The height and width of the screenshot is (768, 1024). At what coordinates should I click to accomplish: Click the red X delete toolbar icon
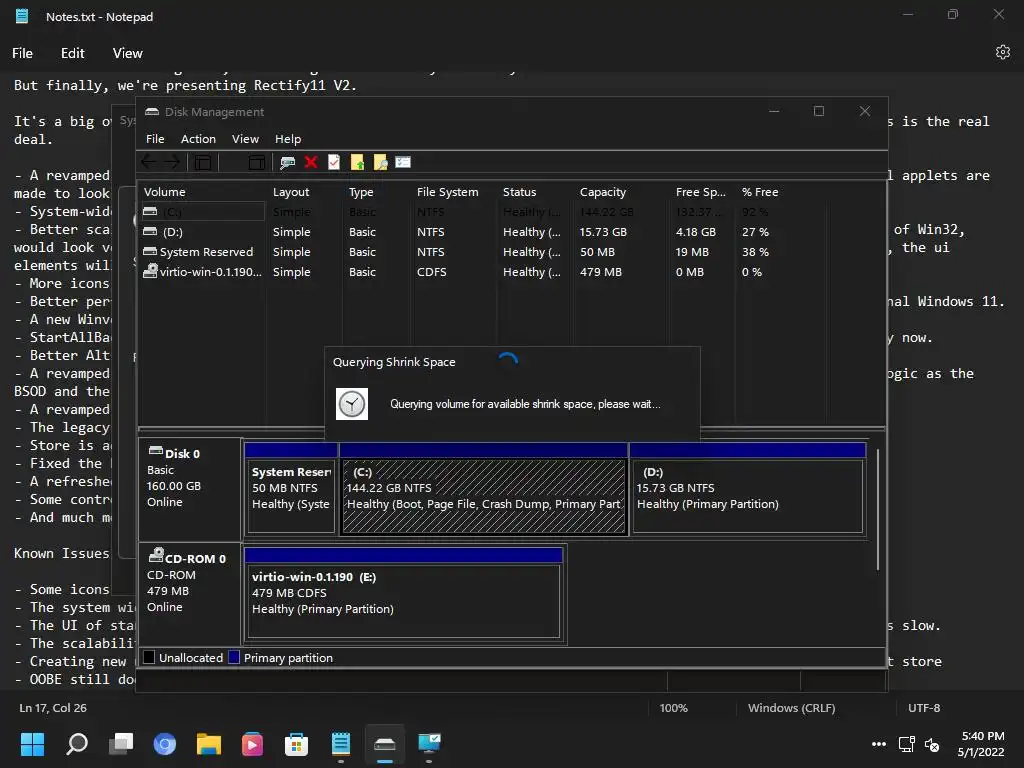point(311,162)
